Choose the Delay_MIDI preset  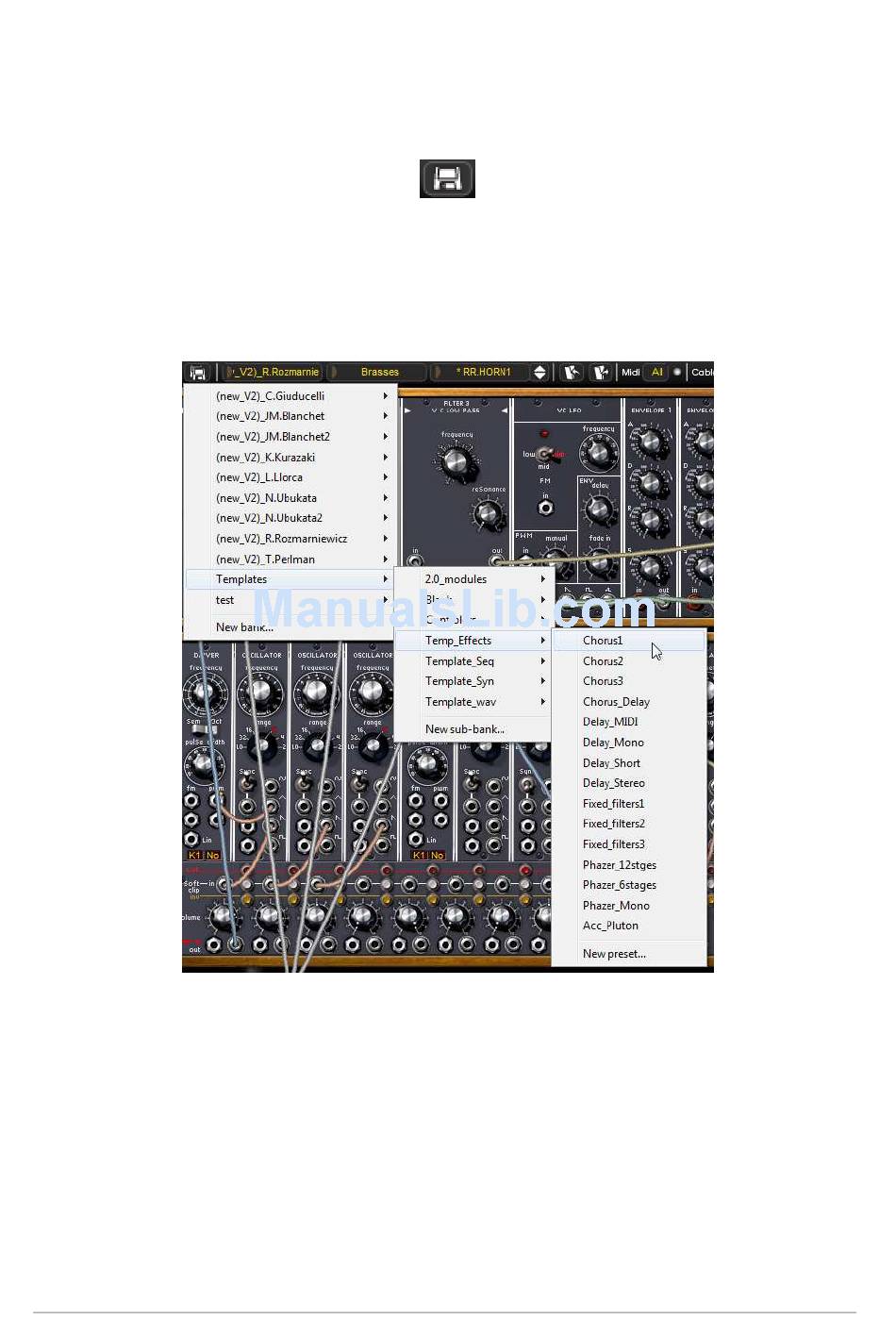[x=629, y=722]
